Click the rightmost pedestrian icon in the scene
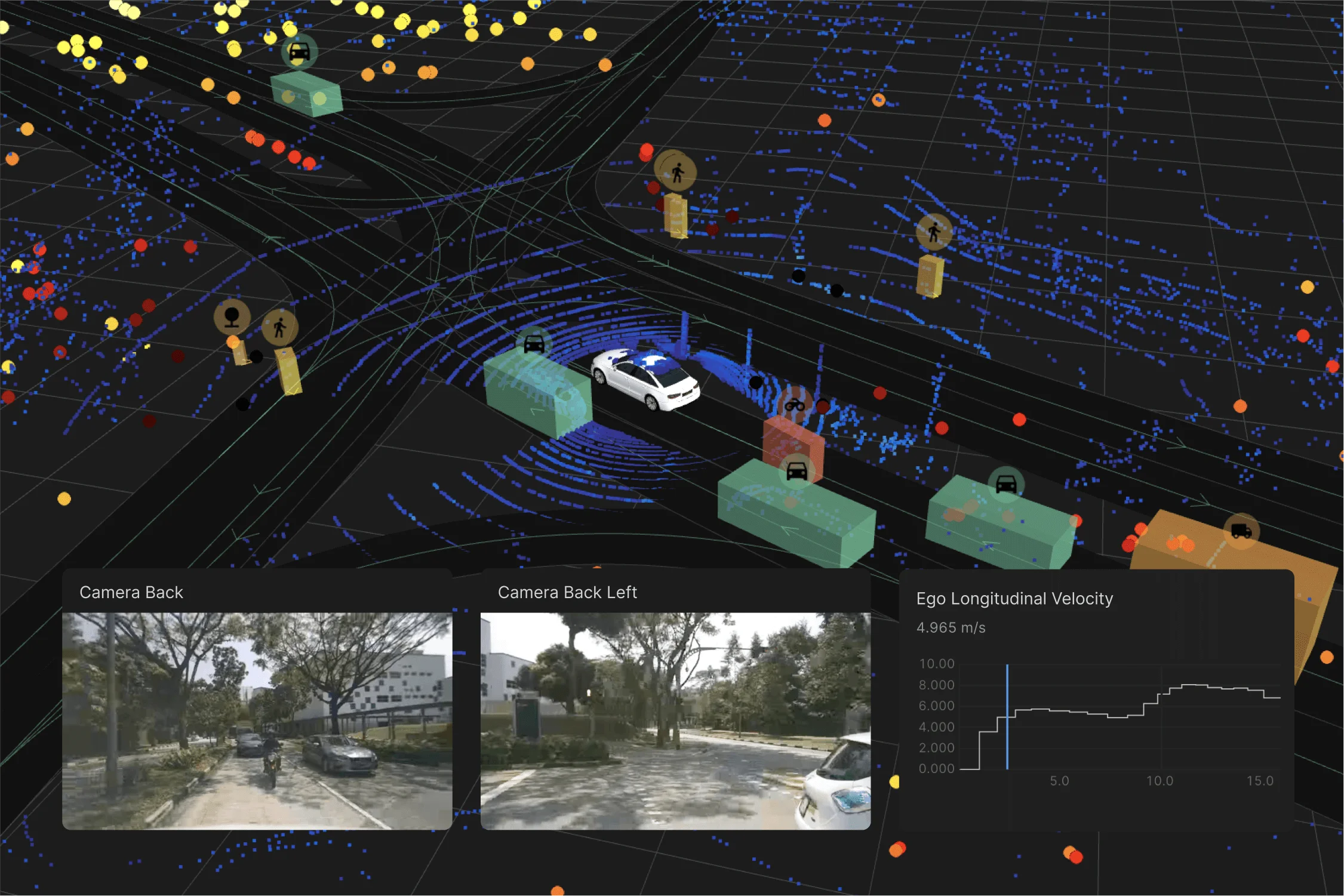Viewport: 1344px width, 896px height. pyautogui.click(x=934, y=232)
